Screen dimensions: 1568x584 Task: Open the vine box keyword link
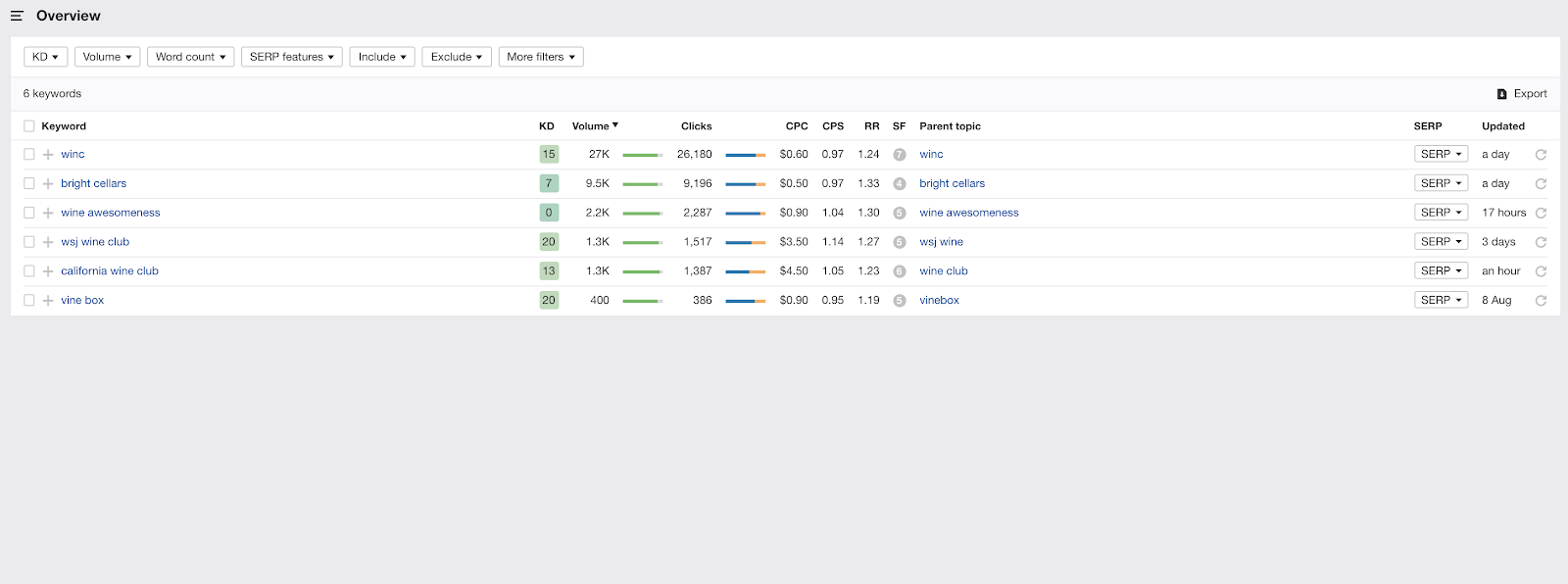(82, 301)
